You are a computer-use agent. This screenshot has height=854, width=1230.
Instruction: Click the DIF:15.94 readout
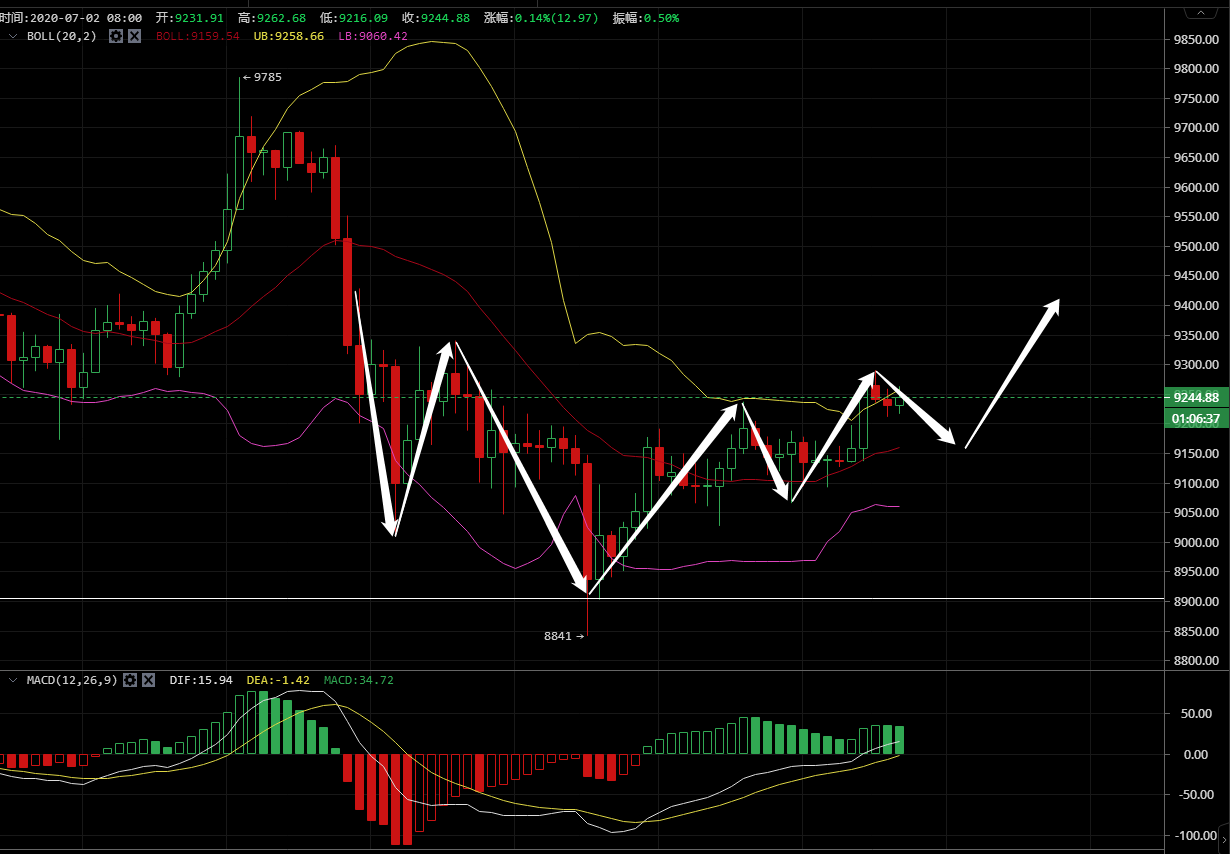pyautogui.click(x=200, y=680)
